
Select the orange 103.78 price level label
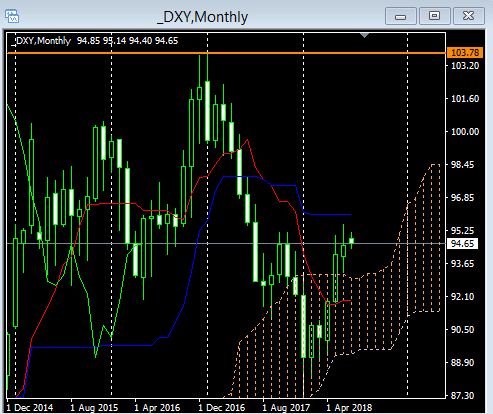point(465,53)
